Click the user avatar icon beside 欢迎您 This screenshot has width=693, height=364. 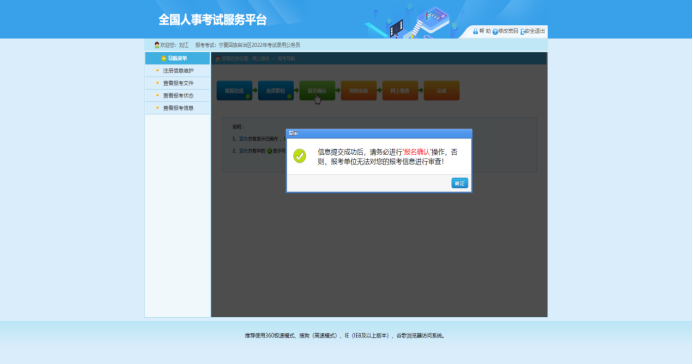coord(156,45)
